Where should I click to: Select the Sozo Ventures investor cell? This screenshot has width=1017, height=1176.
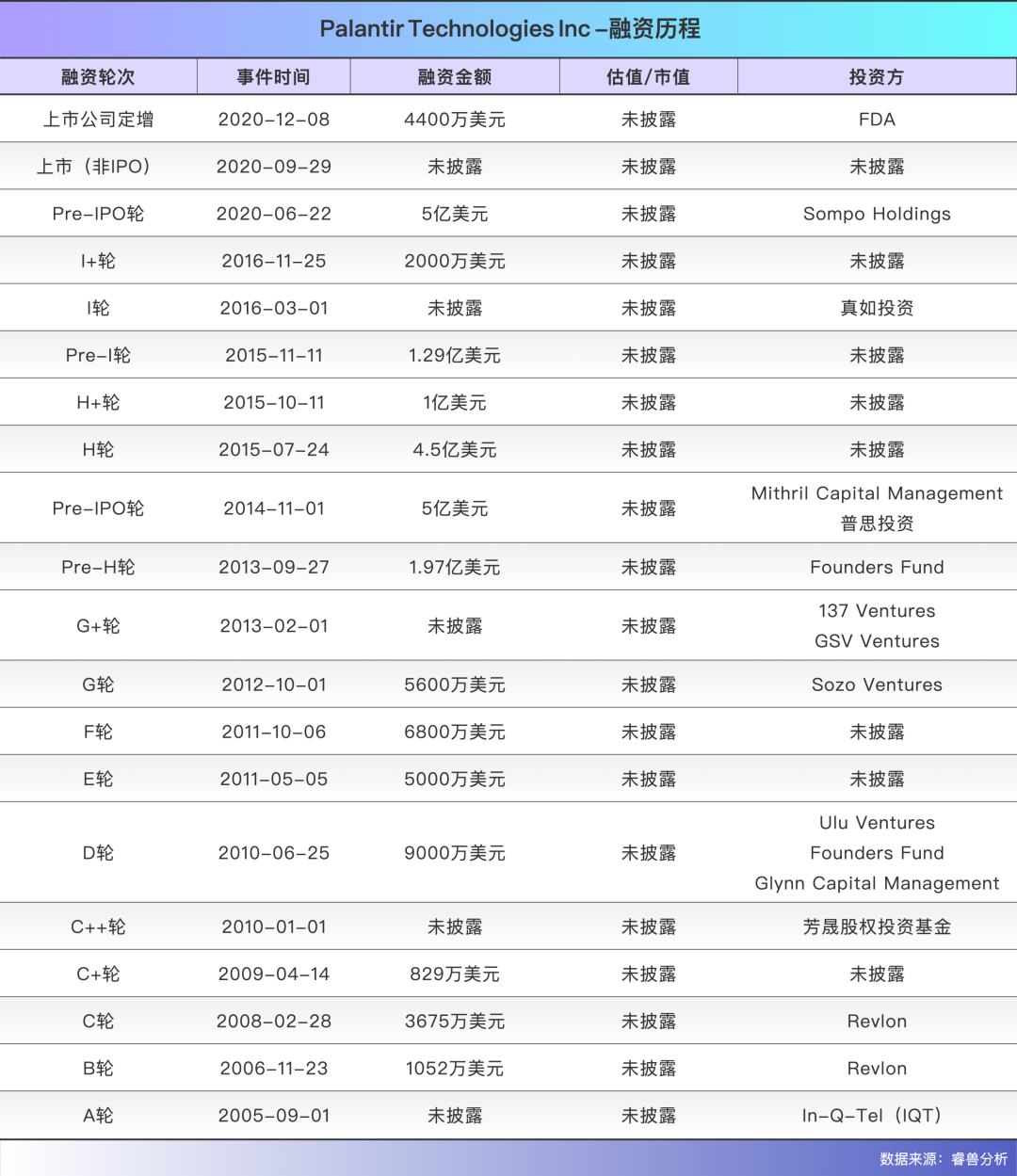[877, 685]
